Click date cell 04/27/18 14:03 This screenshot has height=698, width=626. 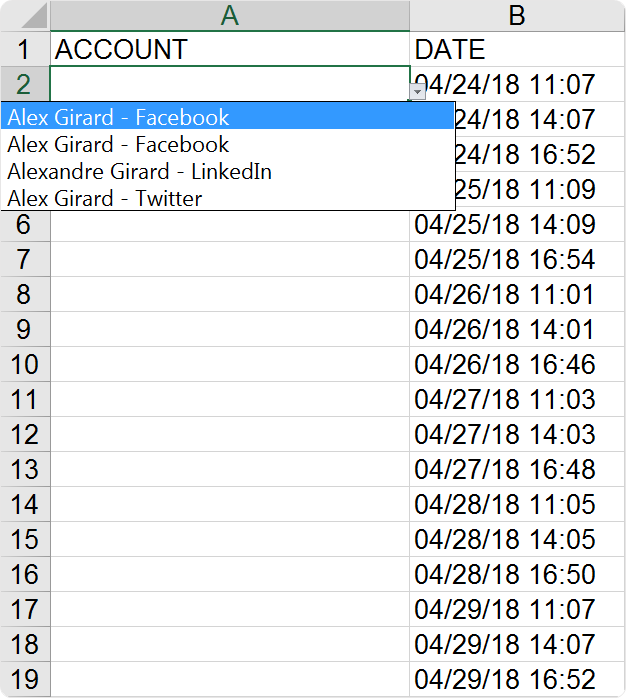tap(517, 434)
